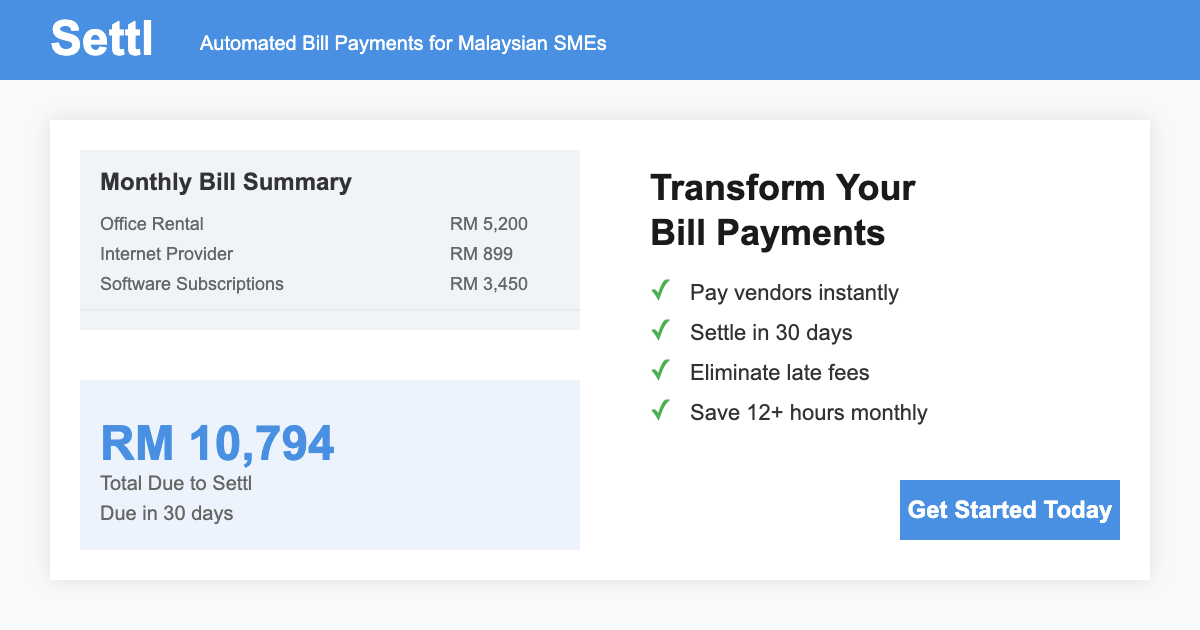Click the RM 3,450 amount
Viewport: 1200px width, 630px height.
tap(488, 284)
